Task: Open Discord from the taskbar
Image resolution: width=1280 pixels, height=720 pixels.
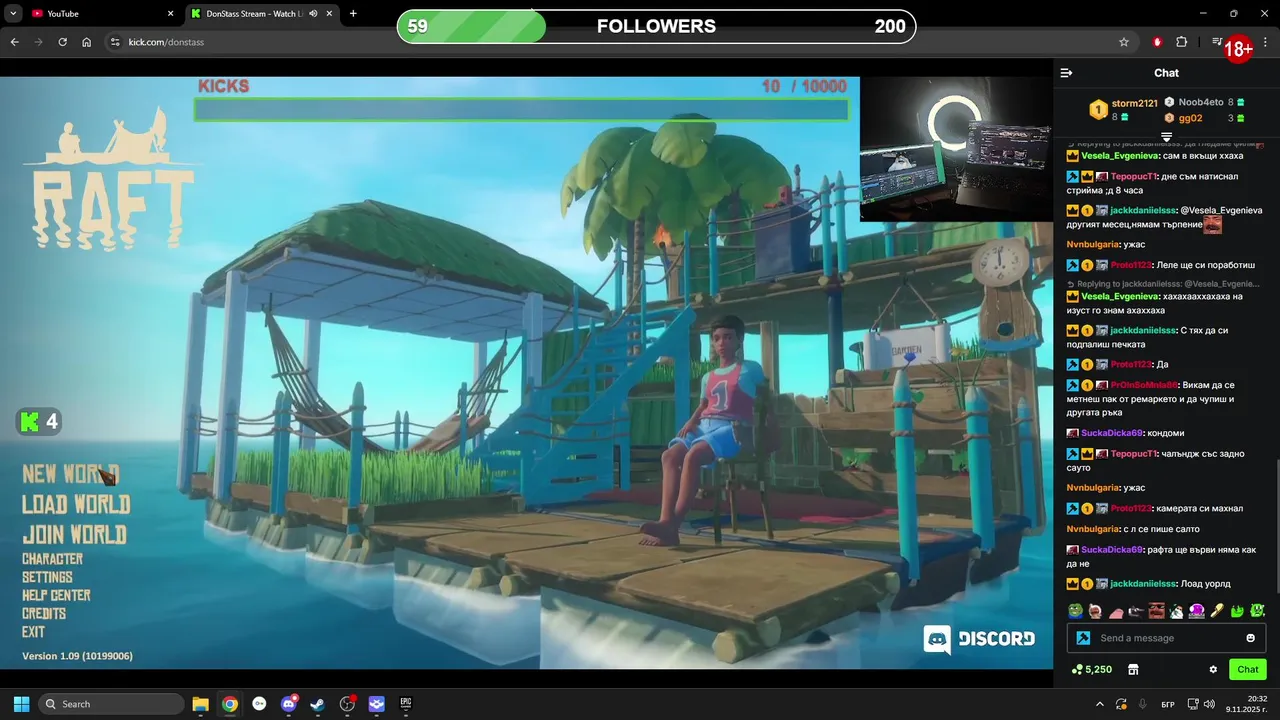Action: pyautogui.click(x=289, y=704)
